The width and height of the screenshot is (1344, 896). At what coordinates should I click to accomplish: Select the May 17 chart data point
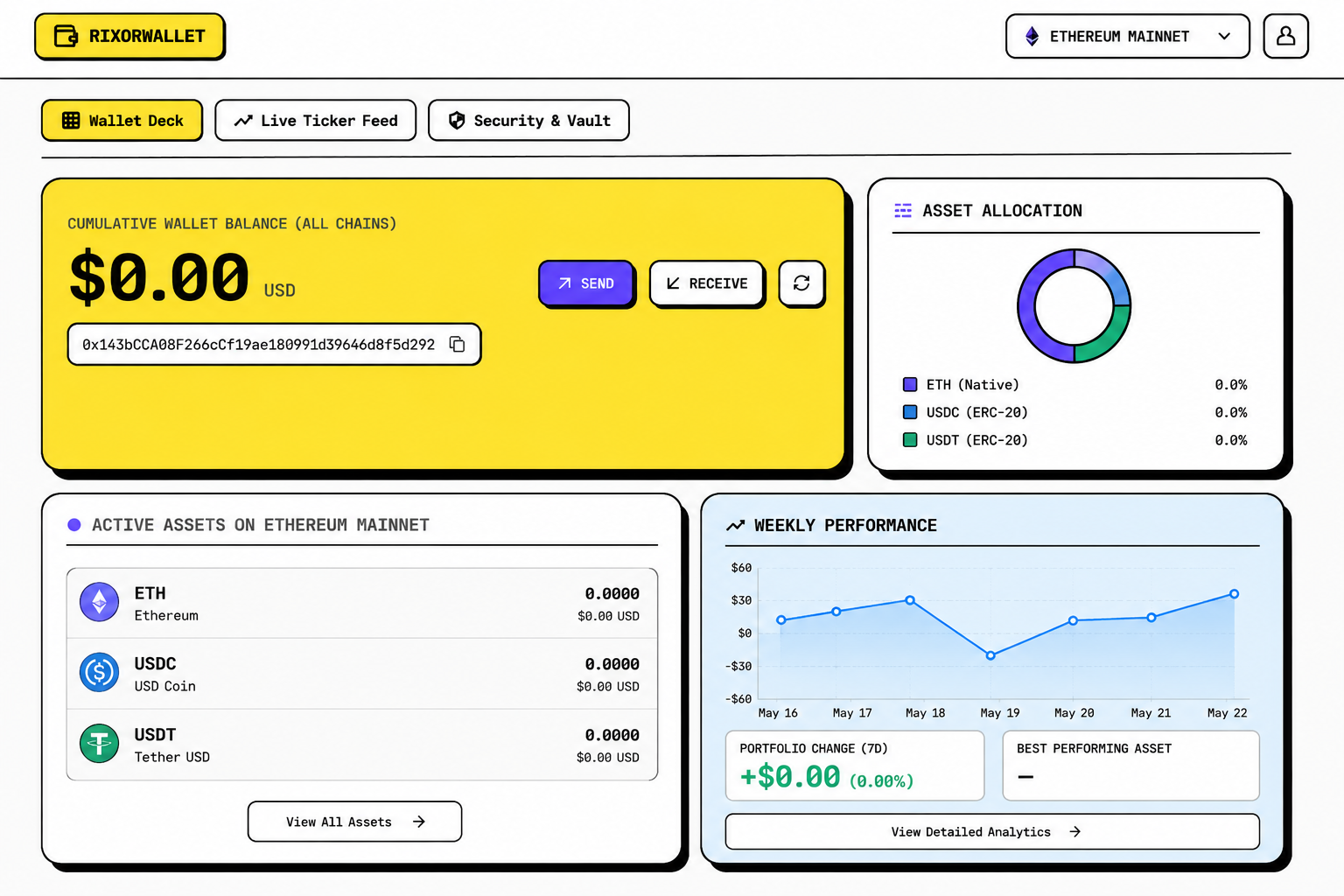point(836,612)
